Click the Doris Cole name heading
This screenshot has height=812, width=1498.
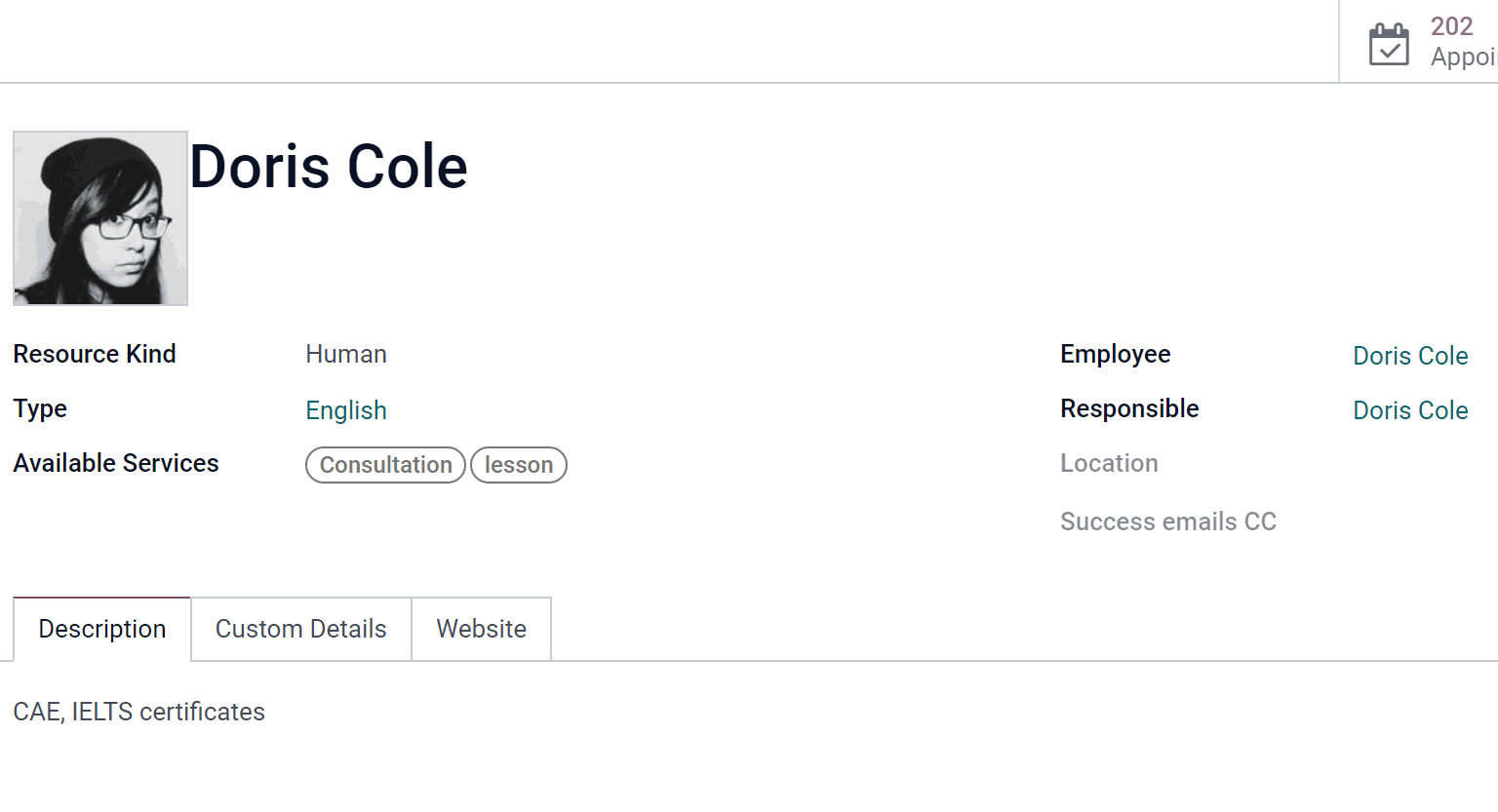click(x=329, y=166)
